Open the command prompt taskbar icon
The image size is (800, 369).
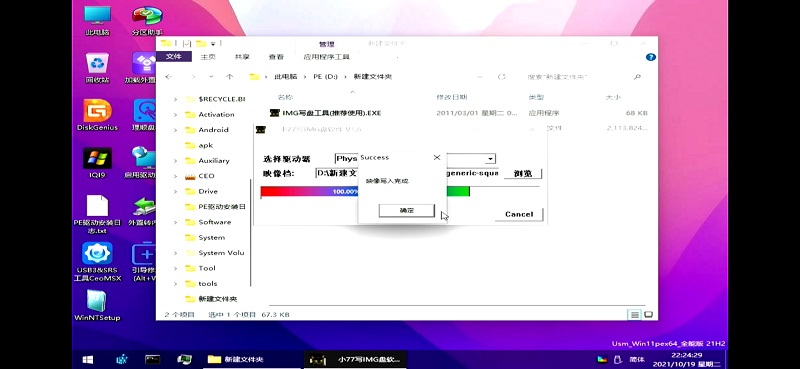click(152, 360)
